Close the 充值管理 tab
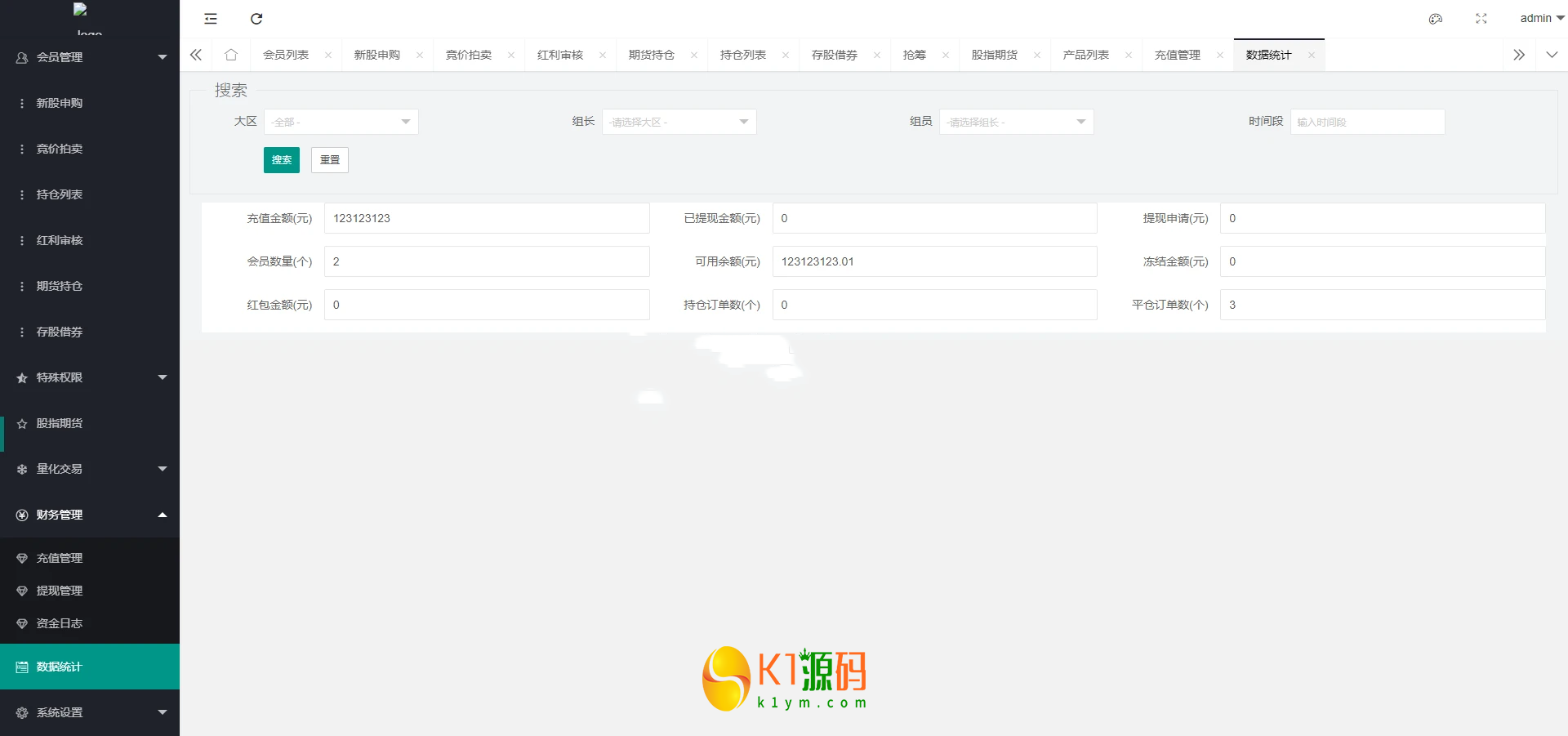 point(1220,56)
